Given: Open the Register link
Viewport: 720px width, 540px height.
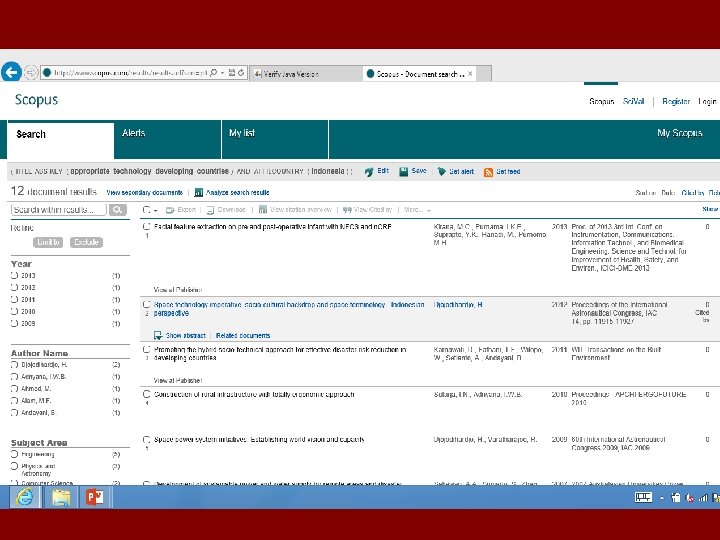Looking at the screenshot, I should point(676,101).
